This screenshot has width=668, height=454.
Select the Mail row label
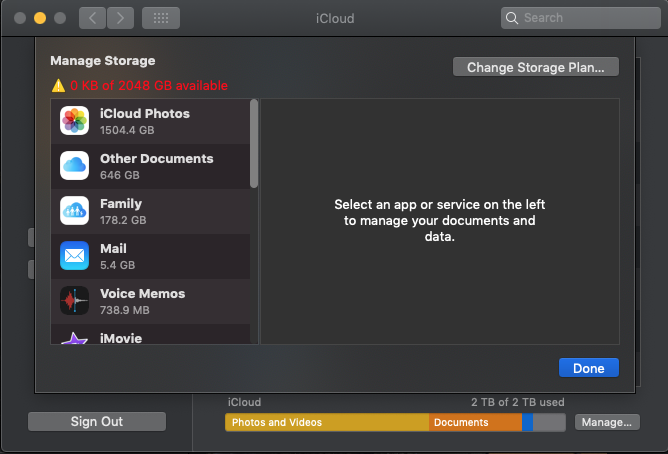pyautogui.click(x=113, y=249)
